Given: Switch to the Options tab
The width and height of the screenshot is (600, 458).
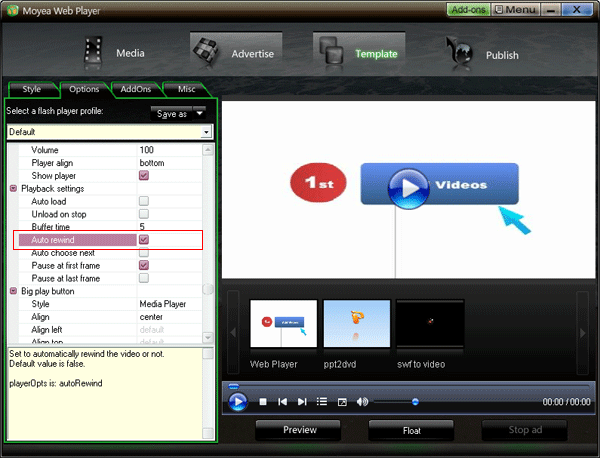Looking at the screenshot, I should (84, 89).
